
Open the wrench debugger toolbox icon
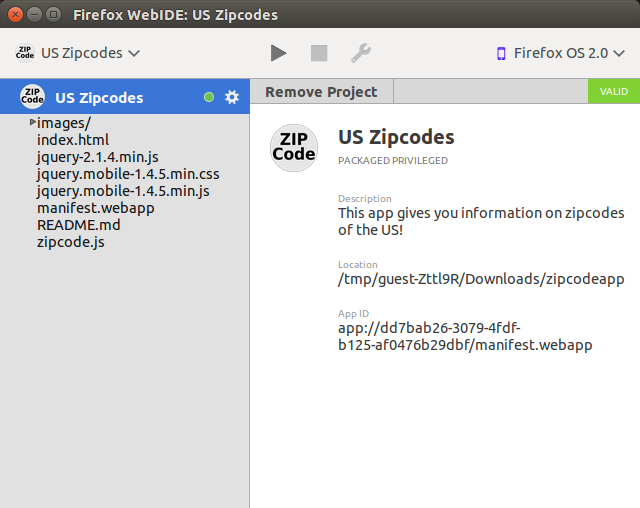point(361,53)
